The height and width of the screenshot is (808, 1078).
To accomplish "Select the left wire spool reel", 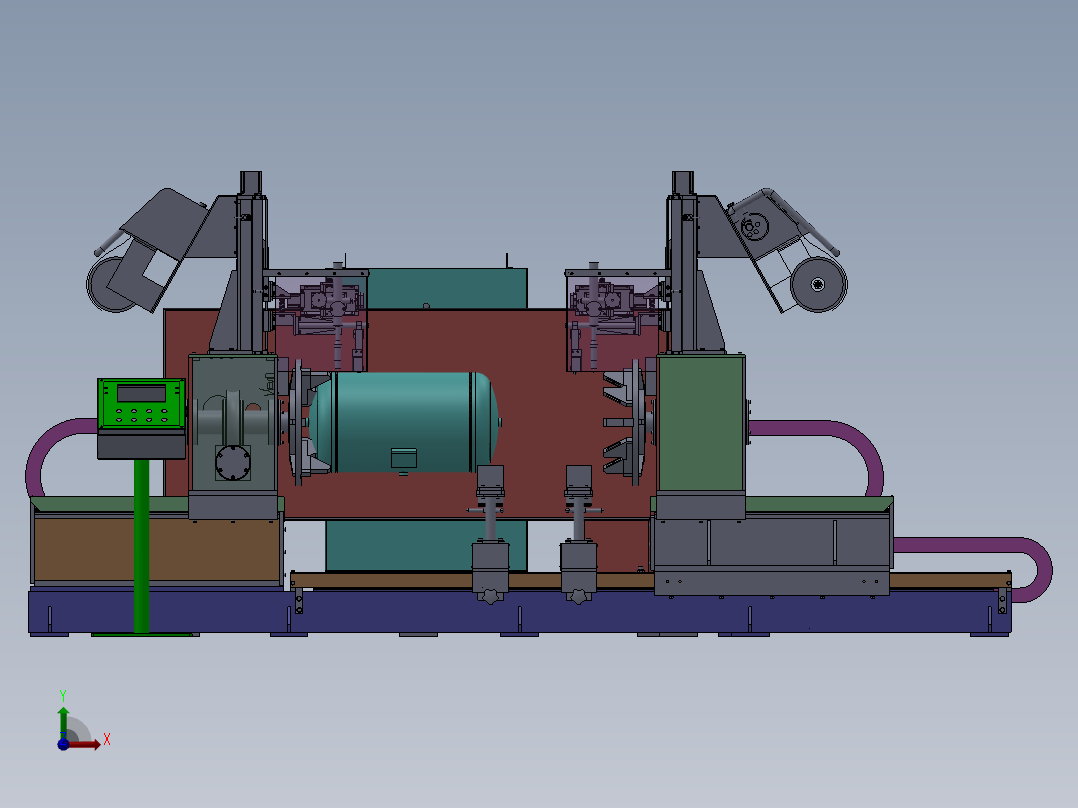I will [109, 283].
